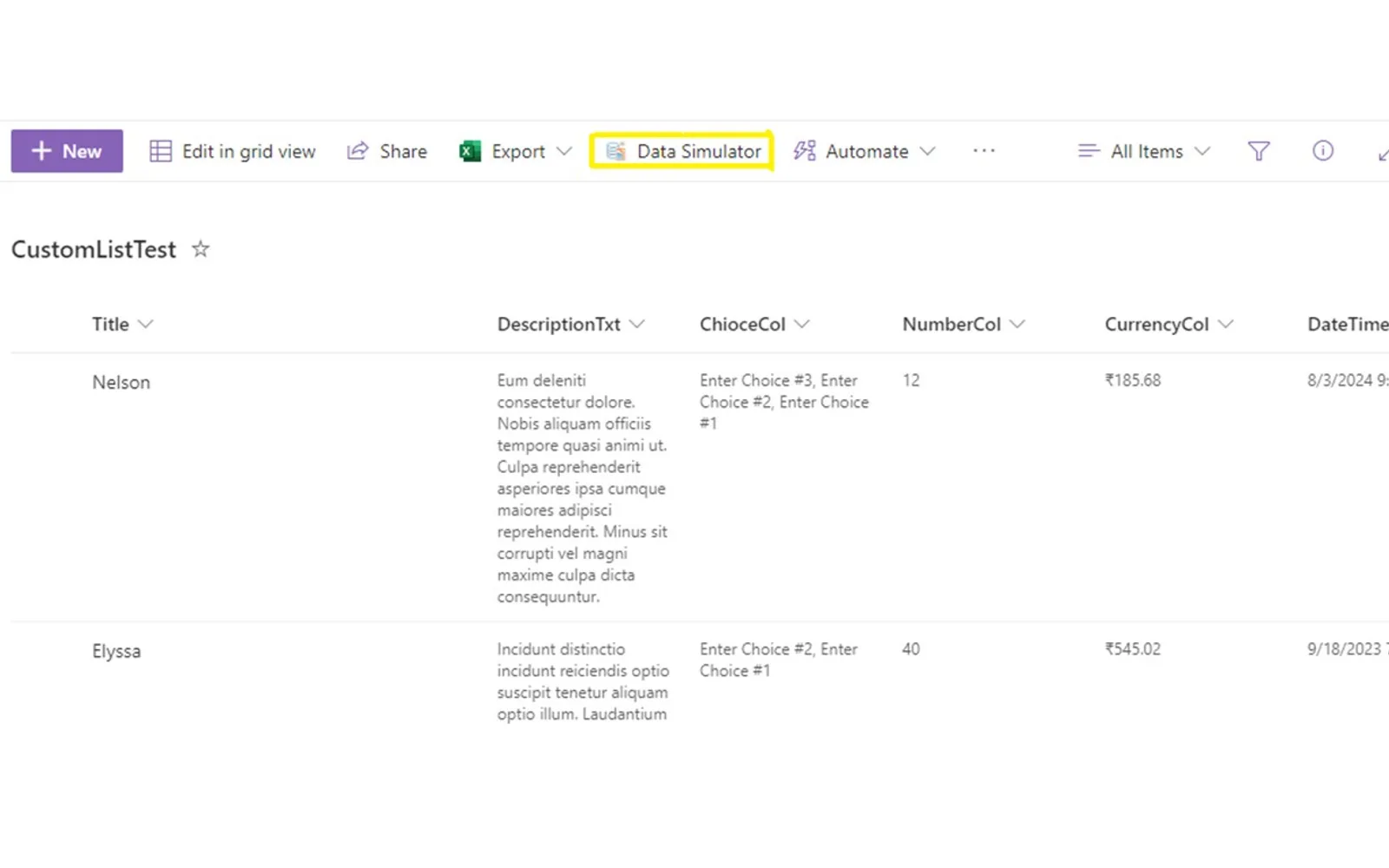Click the Automate flow icon
Screen dimensions: 1389x868
pyautogui.click(x=805, y=151)
